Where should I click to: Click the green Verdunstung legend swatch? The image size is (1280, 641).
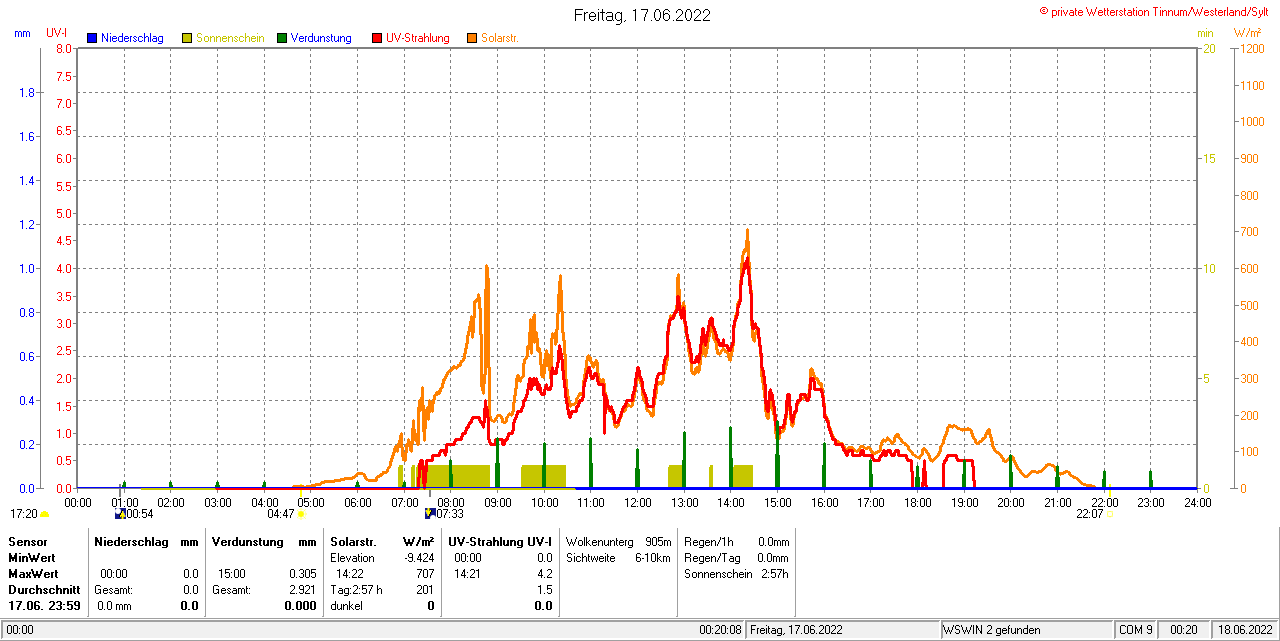tap(282, 38)
